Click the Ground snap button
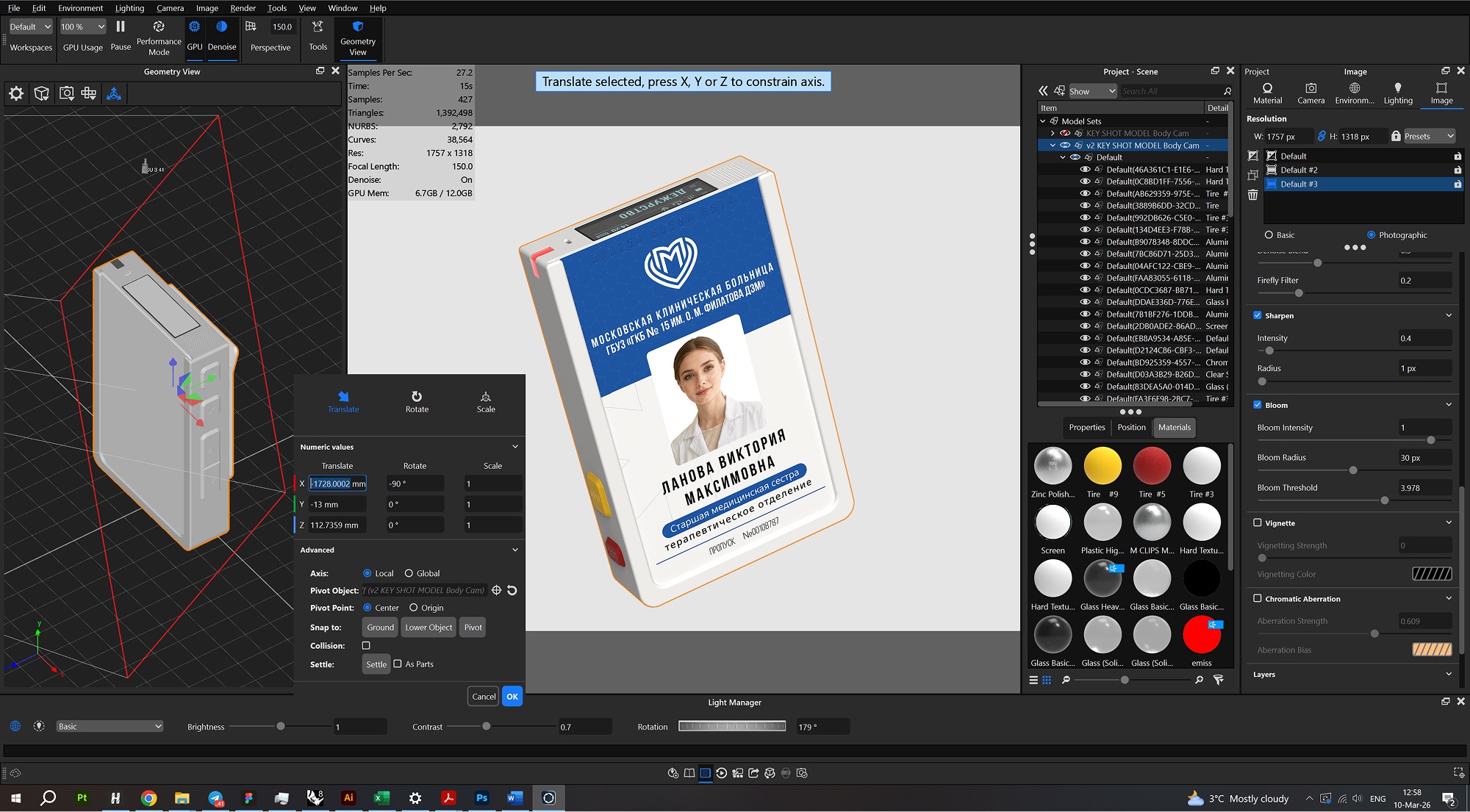1470x812 pixels. pyautogui.click(x=379, y=627)
